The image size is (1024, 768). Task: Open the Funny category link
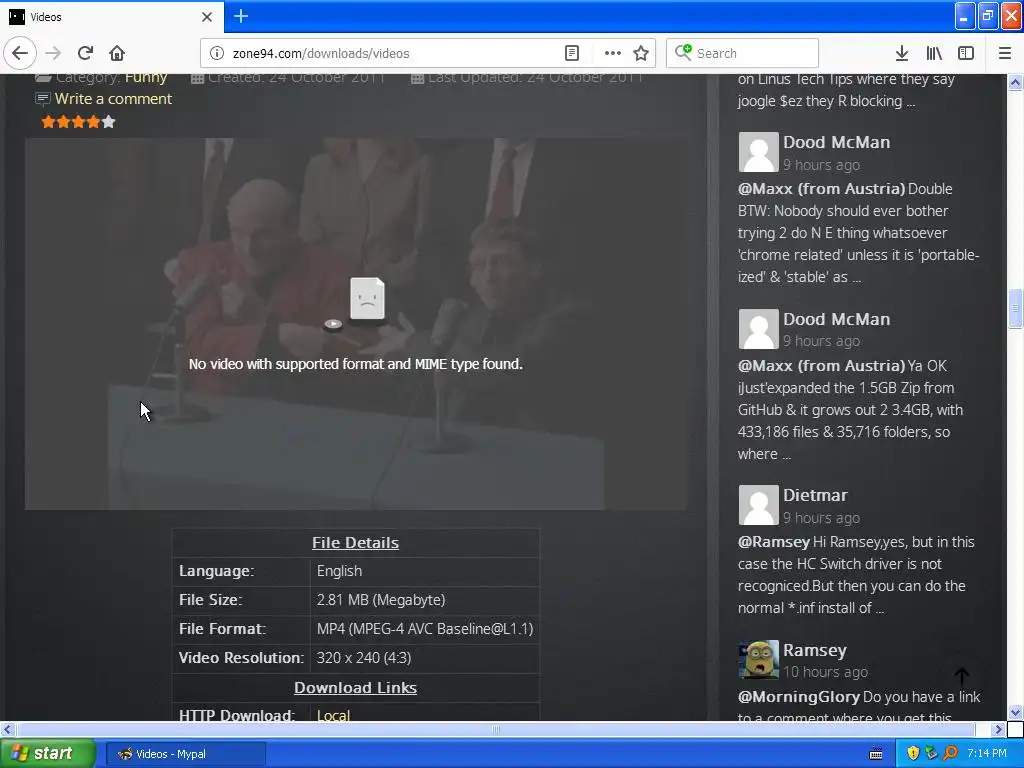click(x=146, y=77)
